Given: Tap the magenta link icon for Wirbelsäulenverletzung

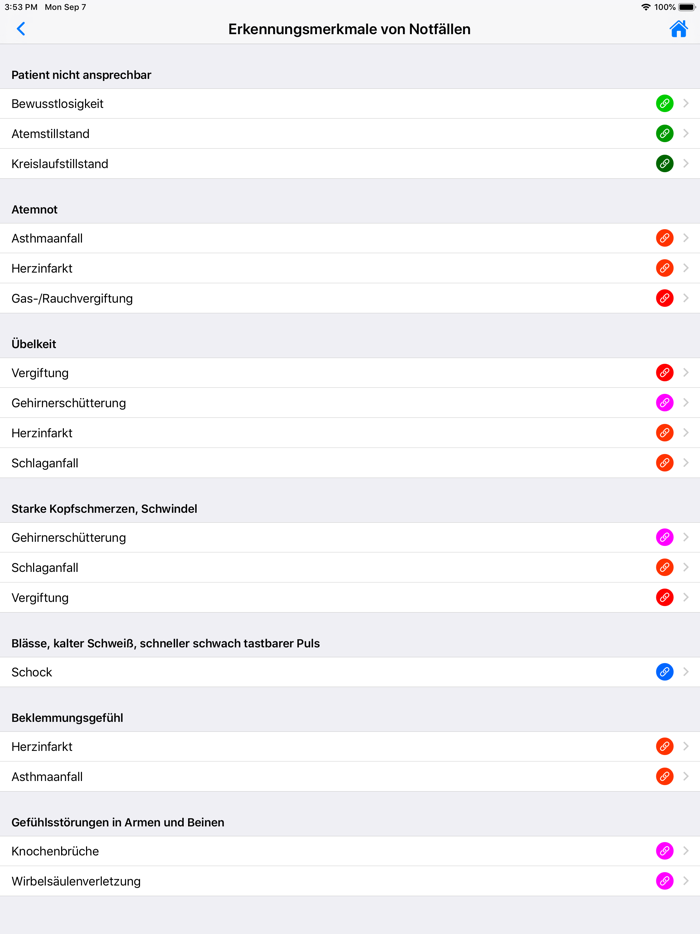Looking at the screenshot, I should point(664,881).
